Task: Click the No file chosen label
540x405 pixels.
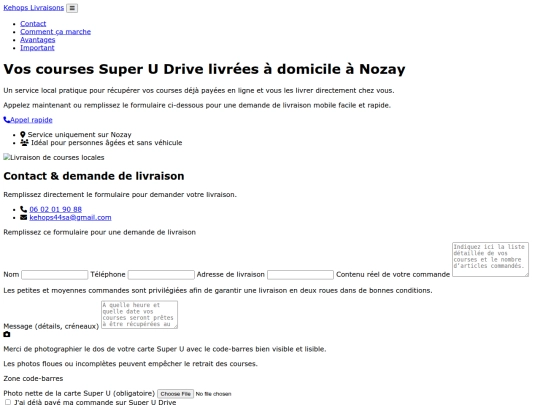Action: [x=213, y=394]
